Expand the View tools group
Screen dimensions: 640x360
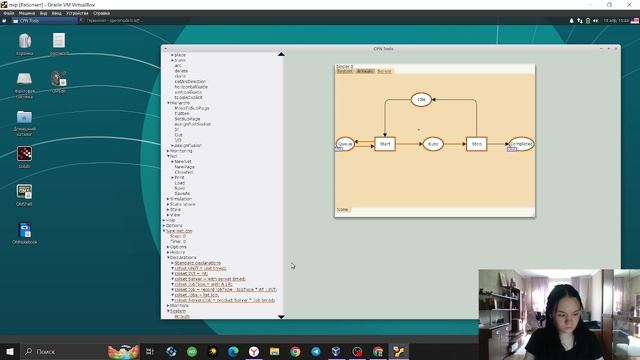168,215
